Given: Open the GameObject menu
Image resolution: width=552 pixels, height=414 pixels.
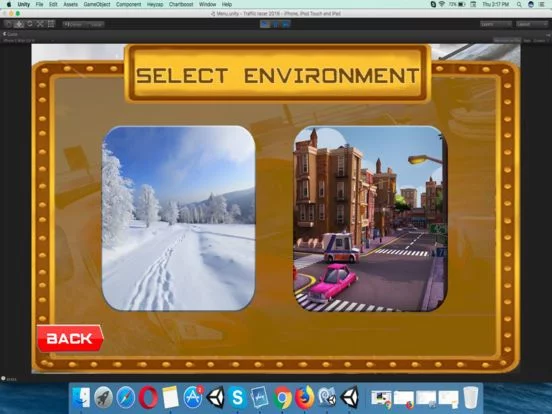Looking at the screenshot, I should coord(97,4).
